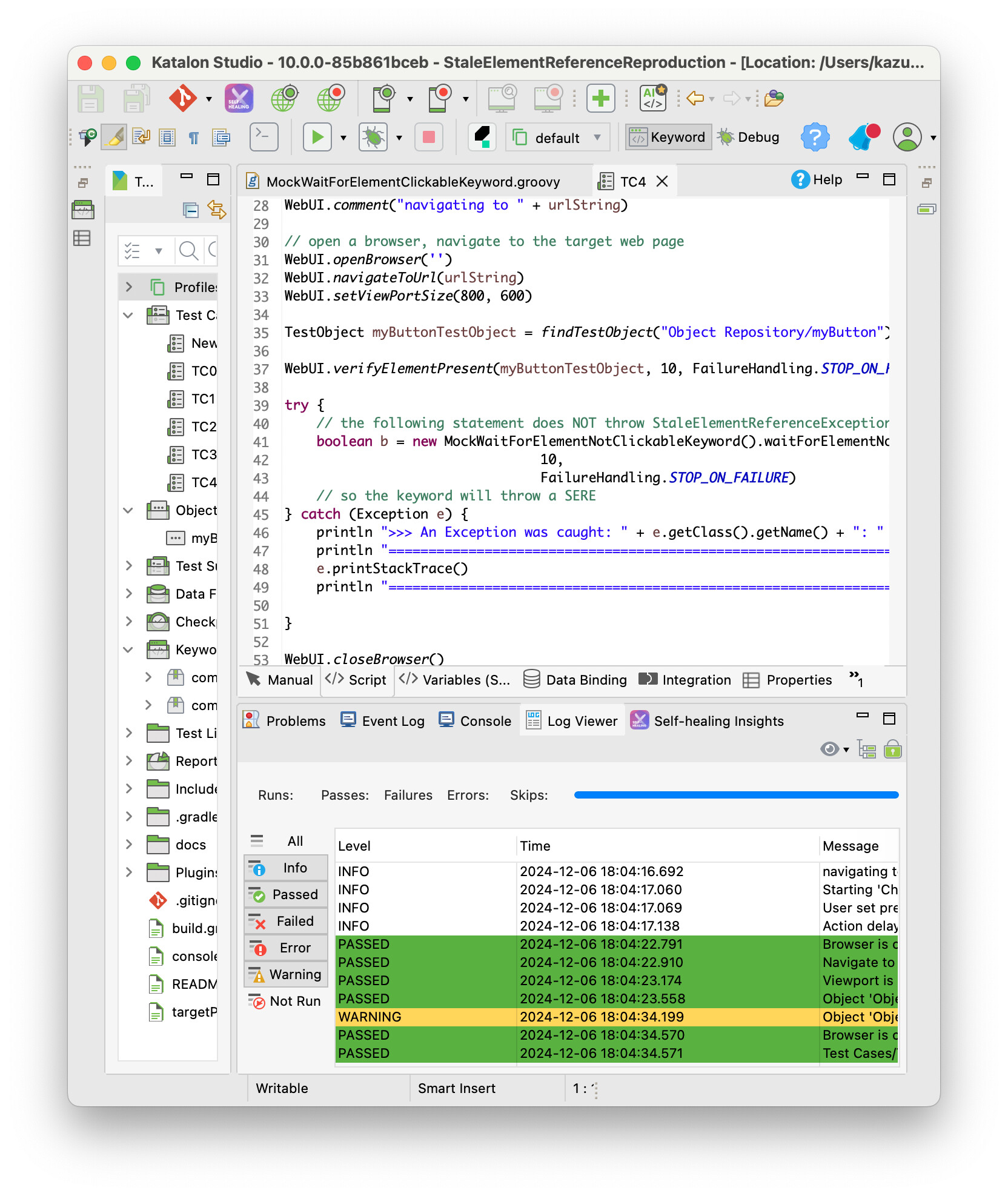Collapse the Keywords tree folder

coord(128,650)
